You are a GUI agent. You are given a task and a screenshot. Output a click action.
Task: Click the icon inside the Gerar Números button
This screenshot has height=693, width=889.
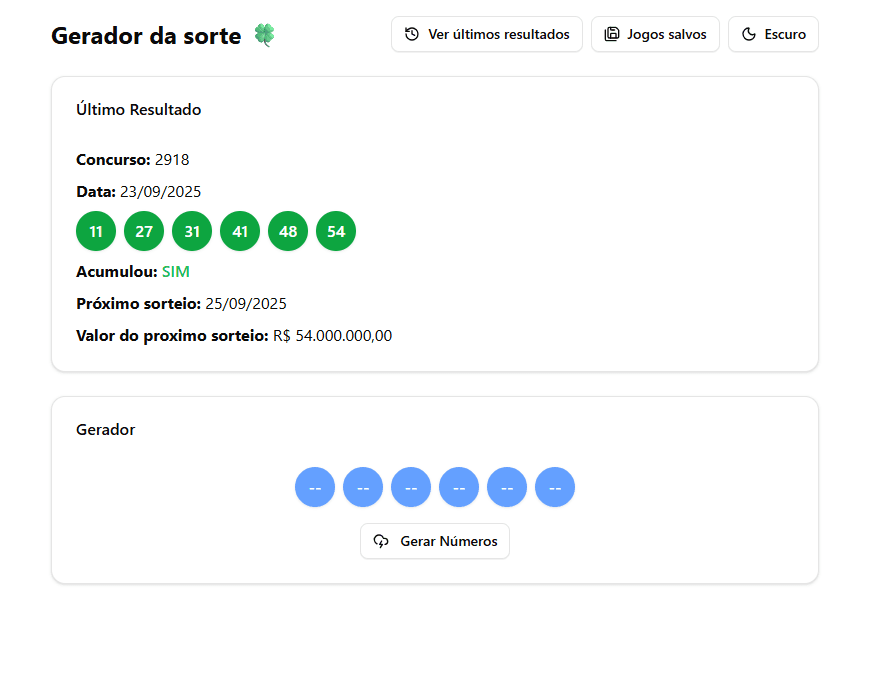(x=381, y=541)
